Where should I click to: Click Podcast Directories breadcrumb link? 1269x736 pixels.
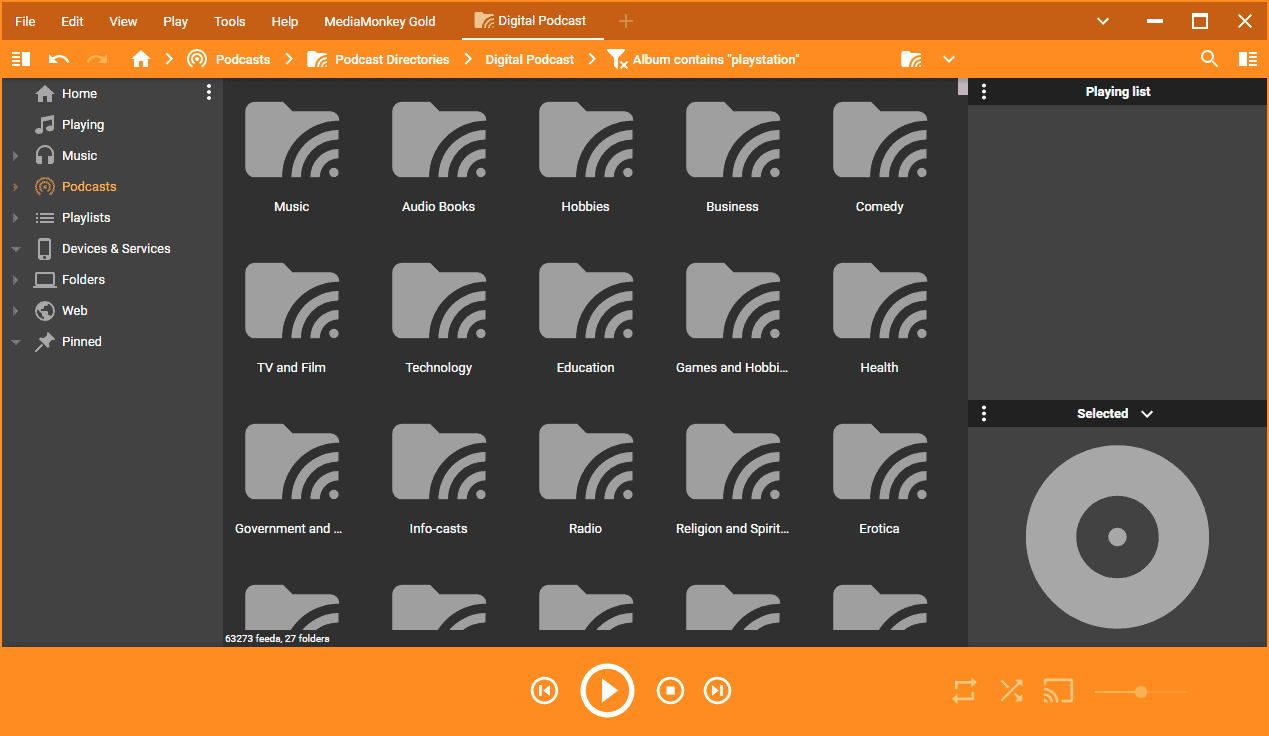tap(392, 59)
